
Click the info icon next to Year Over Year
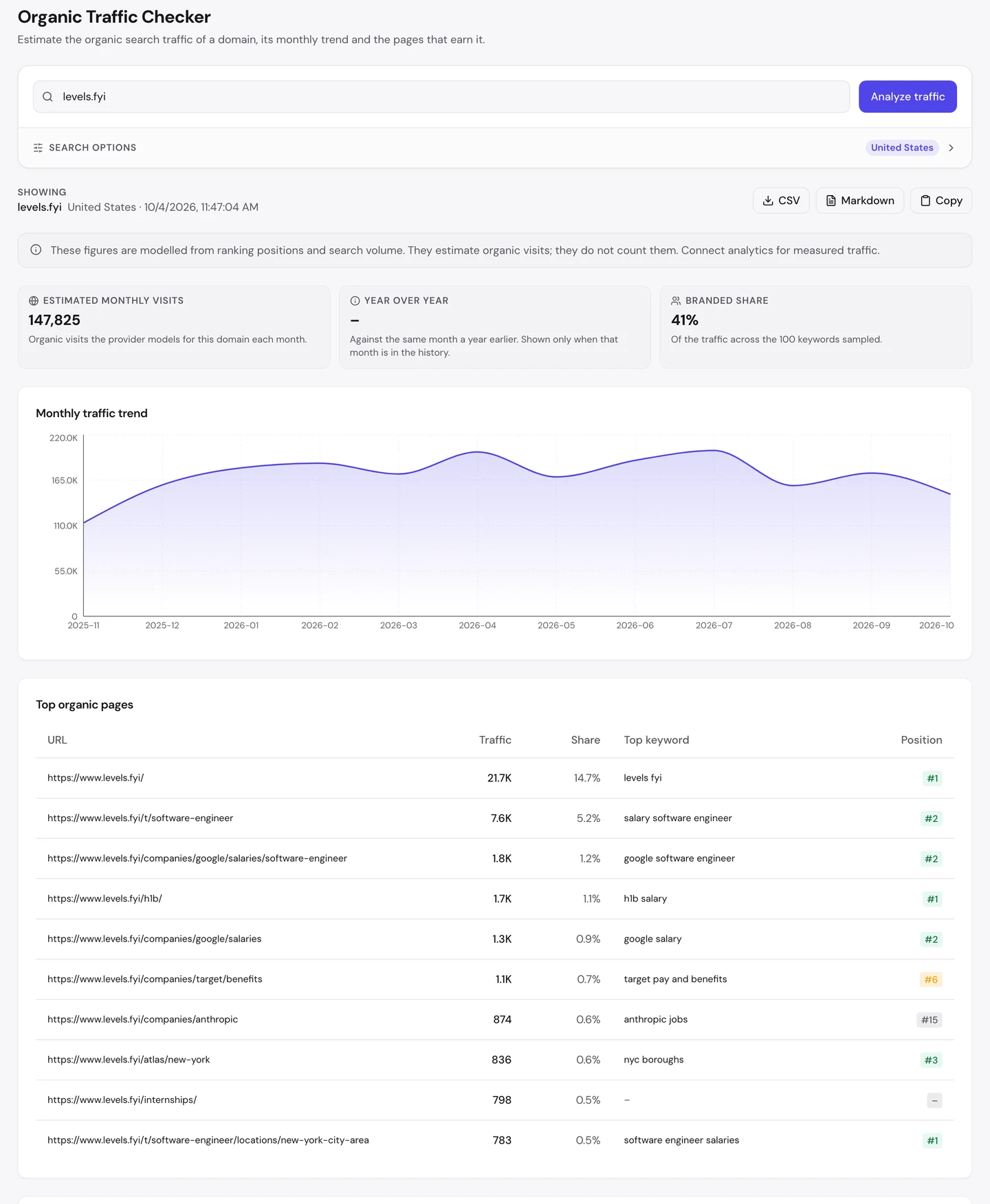click(355, 301)
